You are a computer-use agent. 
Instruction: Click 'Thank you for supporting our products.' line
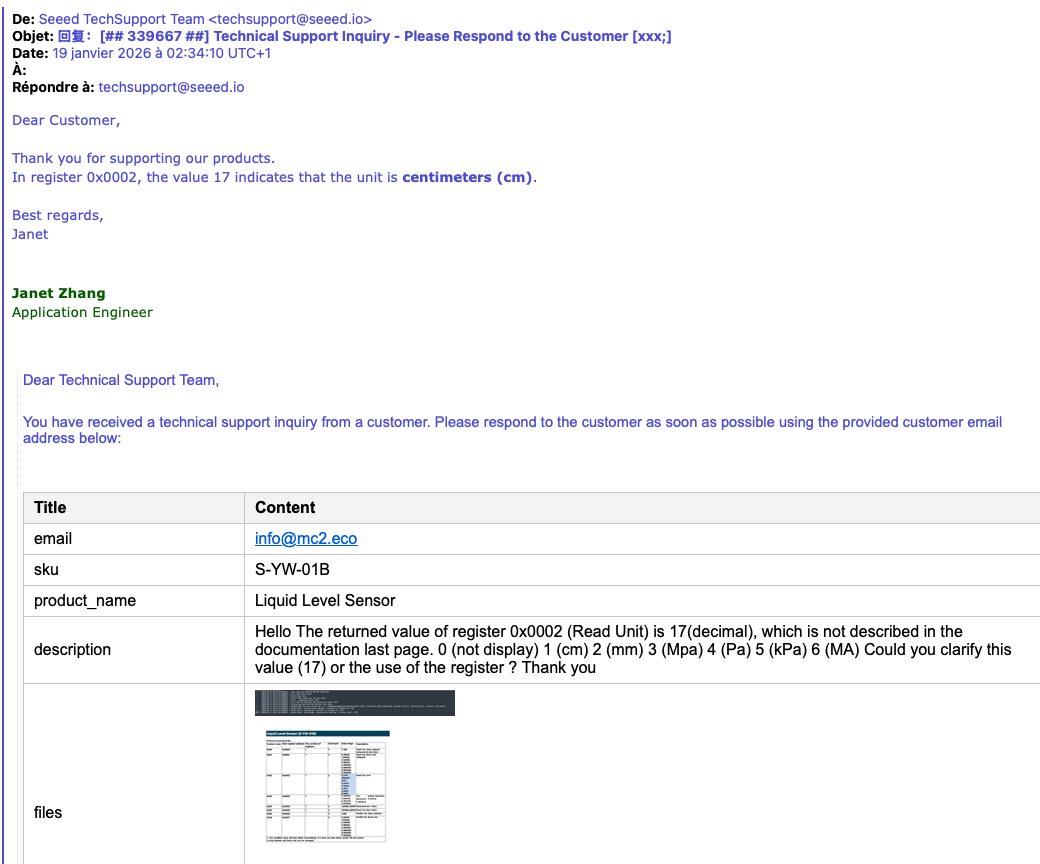(x=143, y=158)
